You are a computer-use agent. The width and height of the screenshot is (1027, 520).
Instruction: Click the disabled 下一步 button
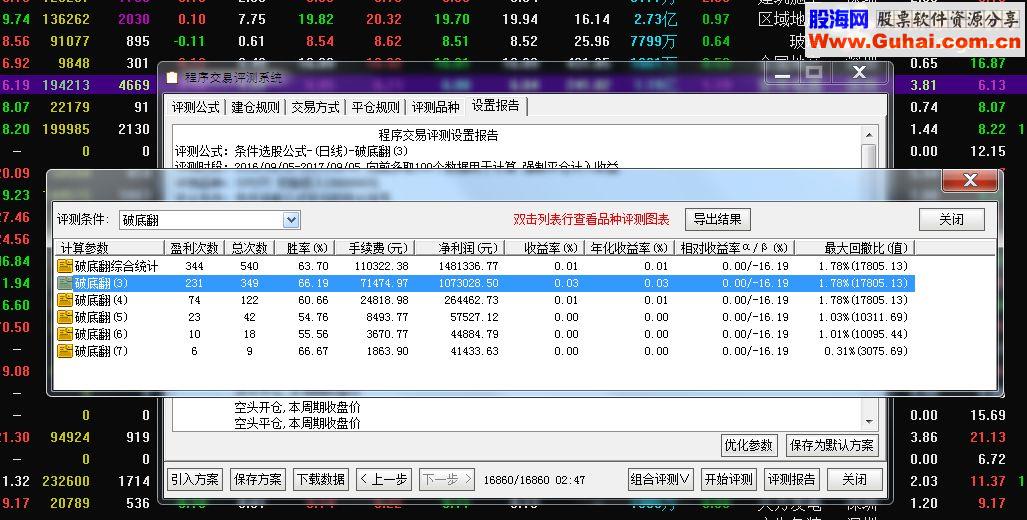click(447, 479)
